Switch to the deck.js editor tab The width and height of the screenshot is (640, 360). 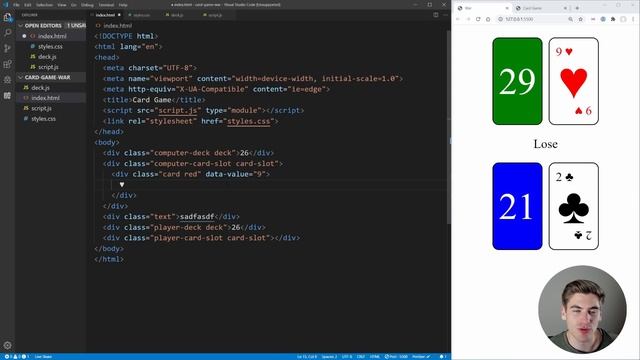[x=177, y=15]
